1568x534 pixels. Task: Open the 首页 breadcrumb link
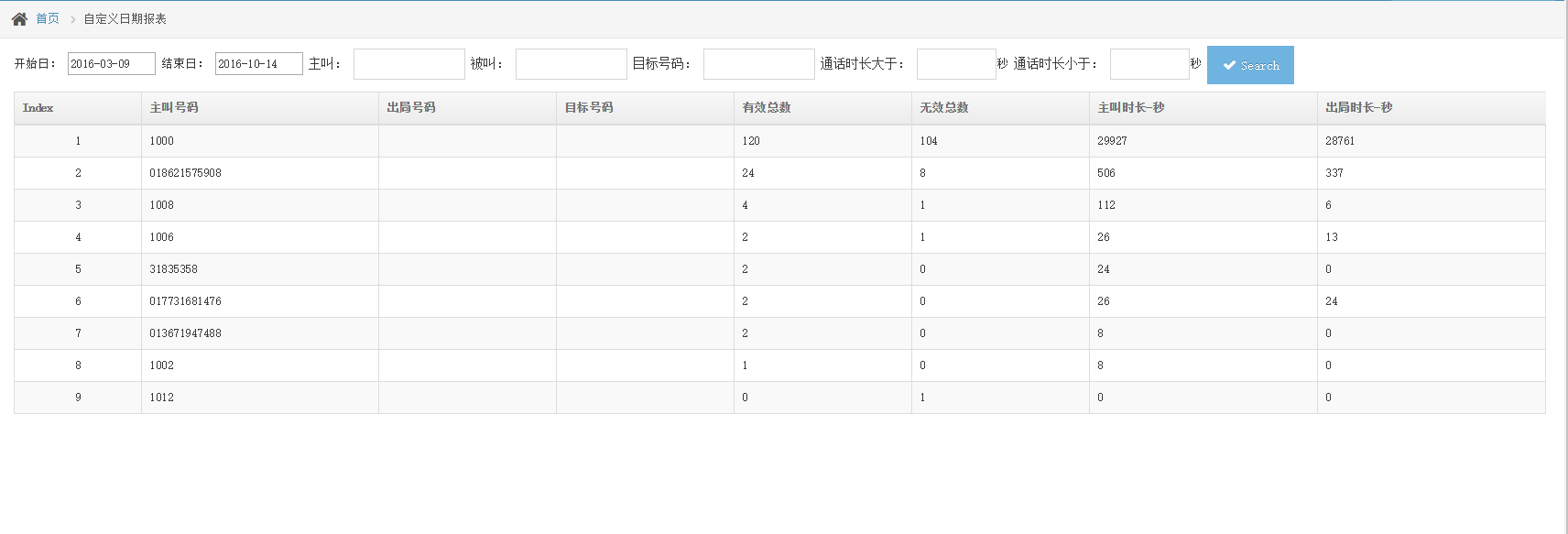tap(48, 19)
